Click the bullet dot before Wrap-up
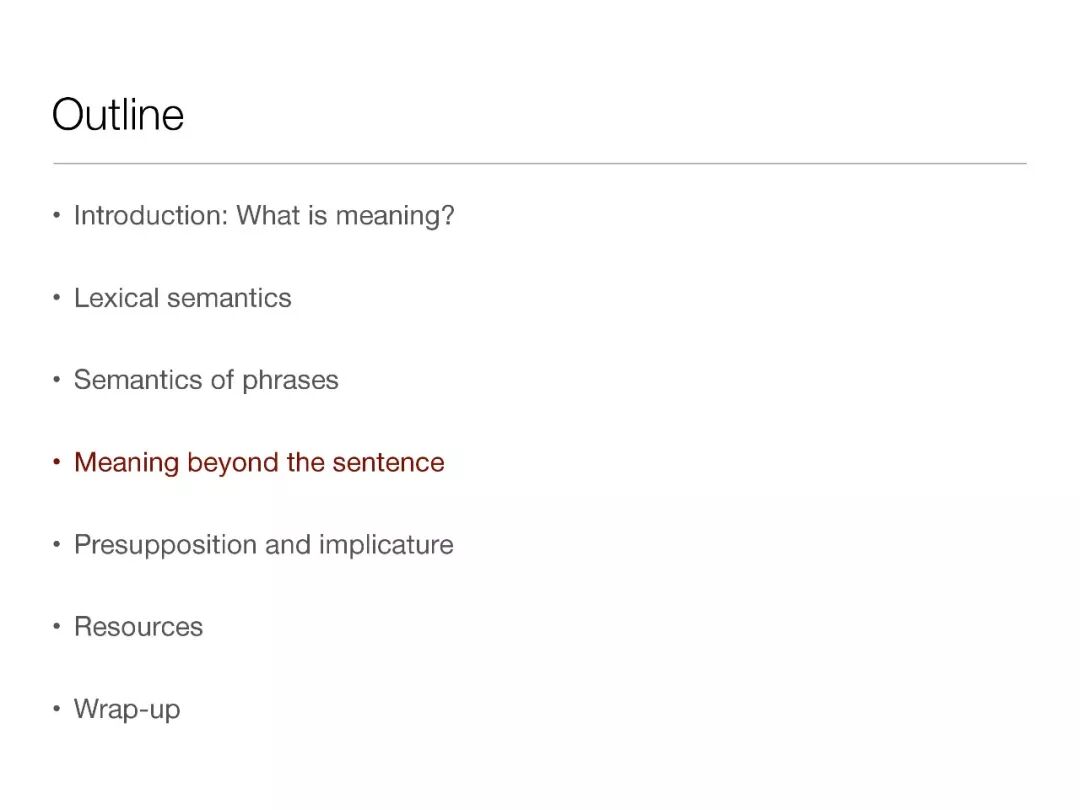1080x810 pixels. click(x=57, y=710)
